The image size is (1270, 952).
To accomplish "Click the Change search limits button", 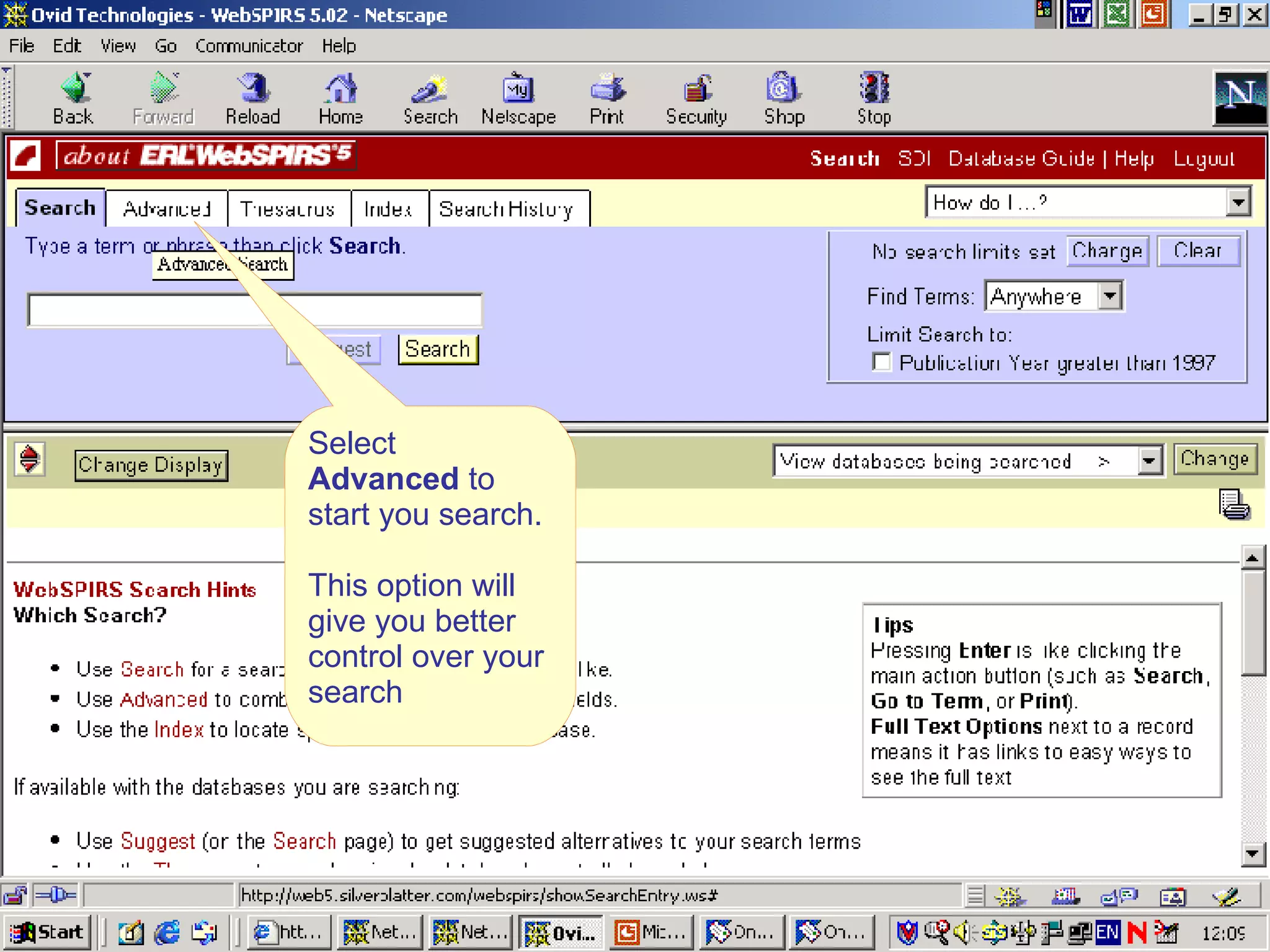I will [1108, 251].
